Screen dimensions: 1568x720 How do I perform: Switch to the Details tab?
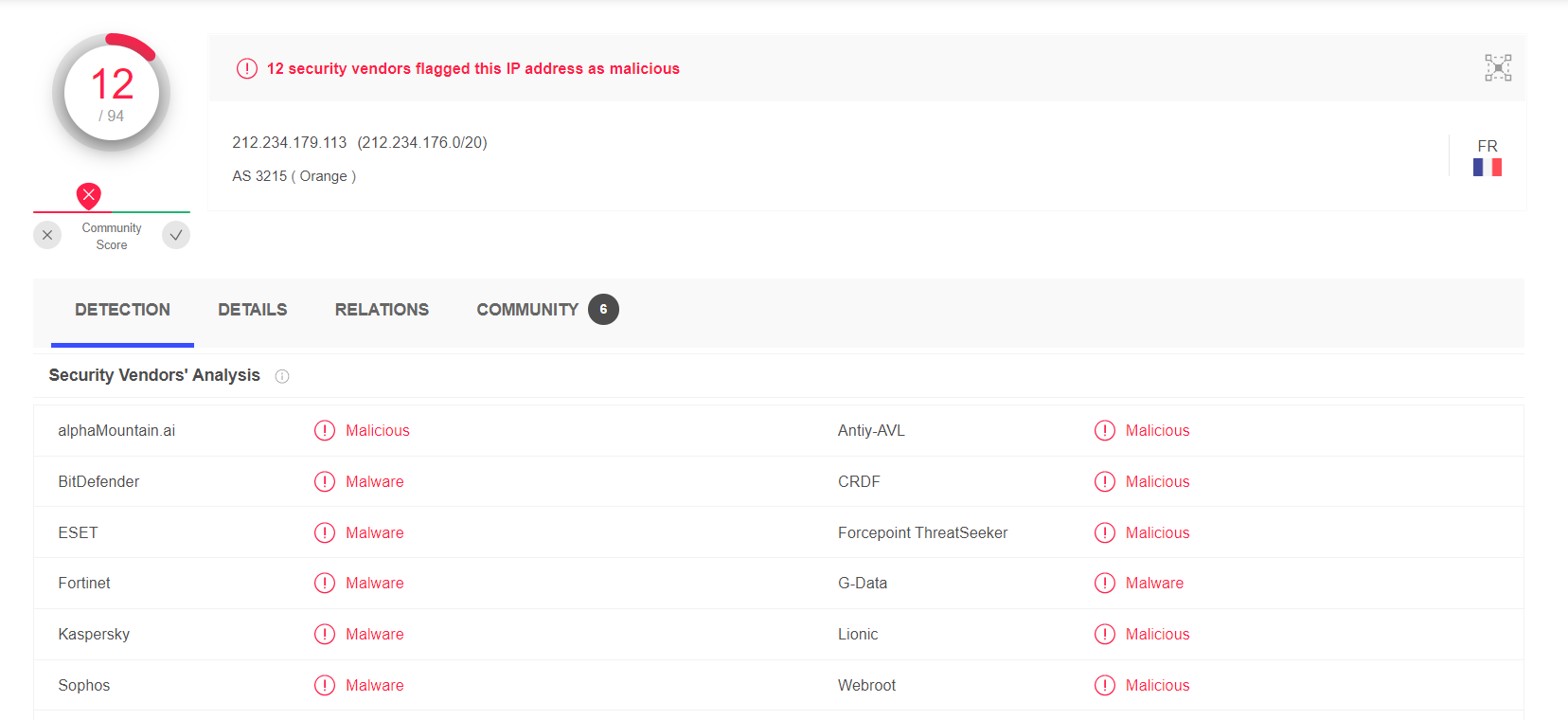[x=252, y=310]
